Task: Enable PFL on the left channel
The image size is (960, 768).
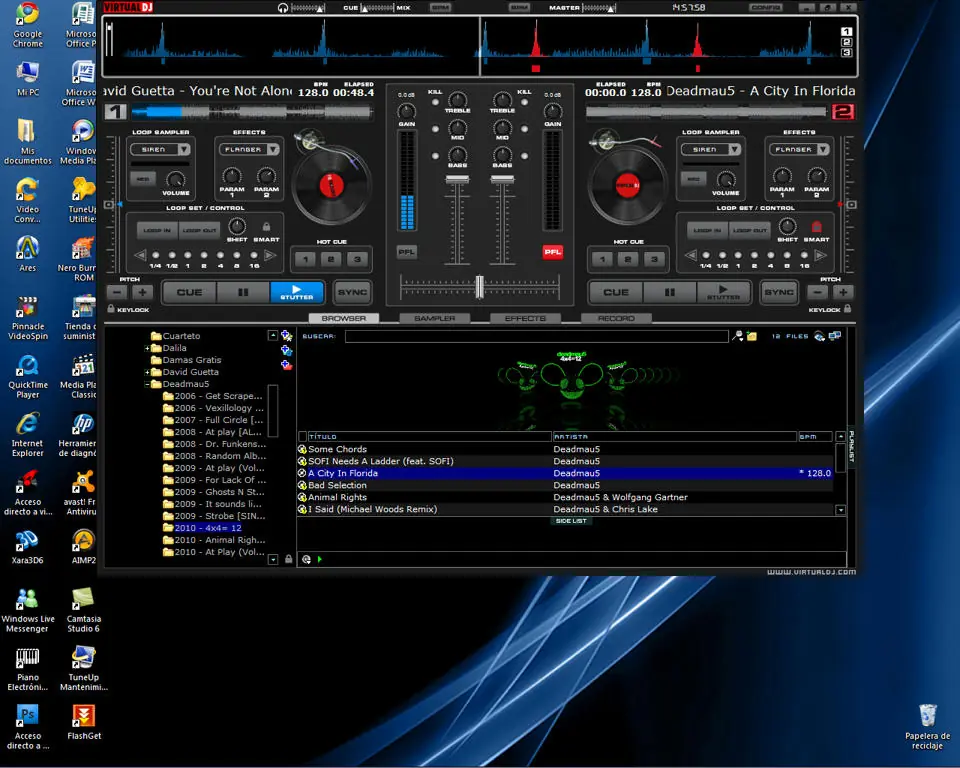Action: coord(407,252)
